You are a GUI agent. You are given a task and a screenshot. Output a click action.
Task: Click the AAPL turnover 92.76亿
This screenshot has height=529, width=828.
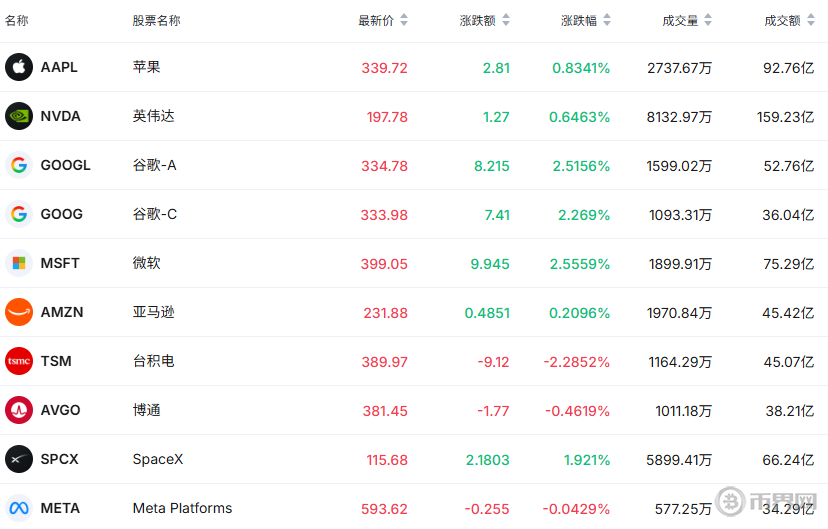click(788, 68)
